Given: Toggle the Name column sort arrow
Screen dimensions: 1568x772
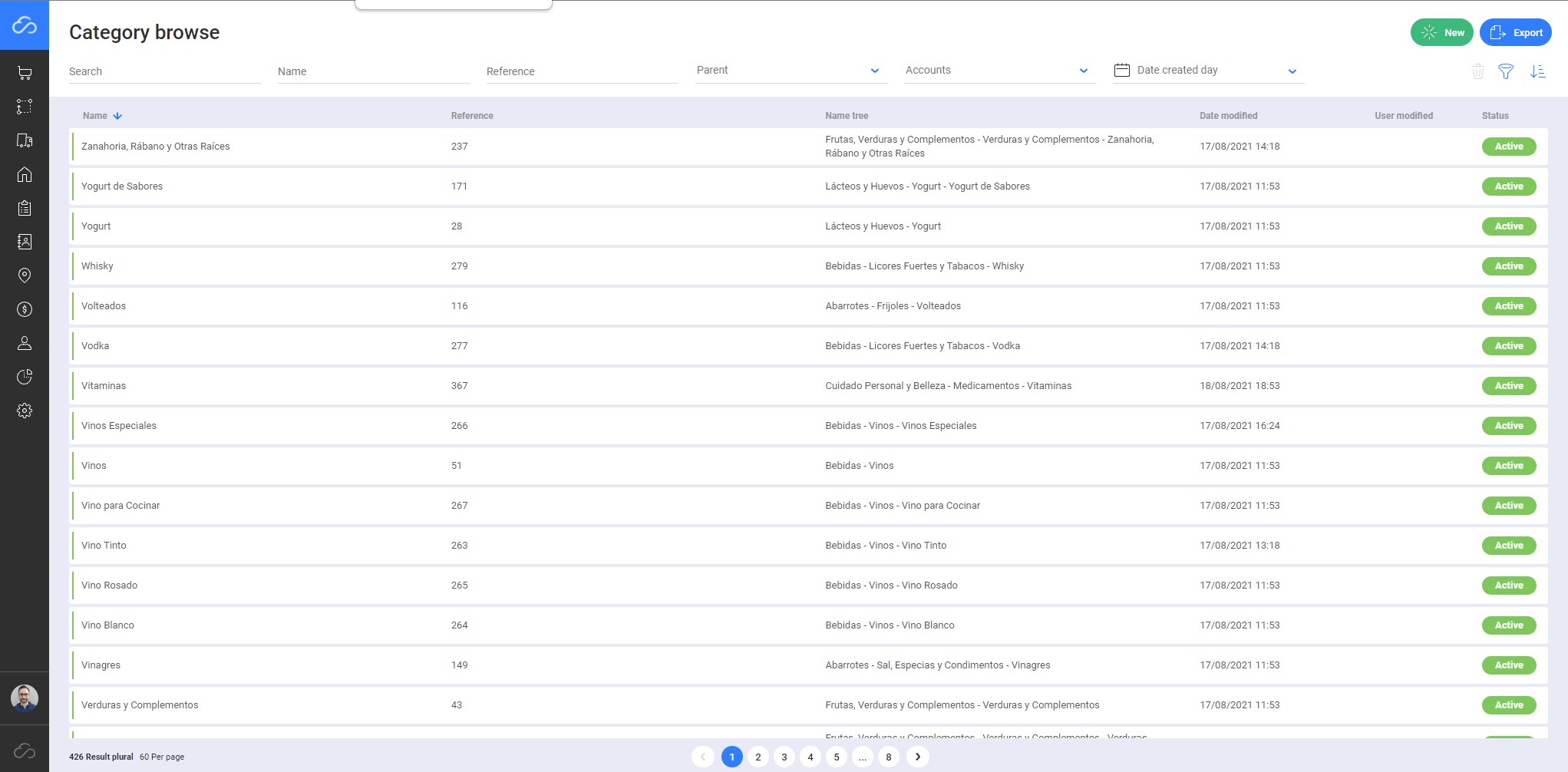Looking at the screenshot, I should point(117,116).
